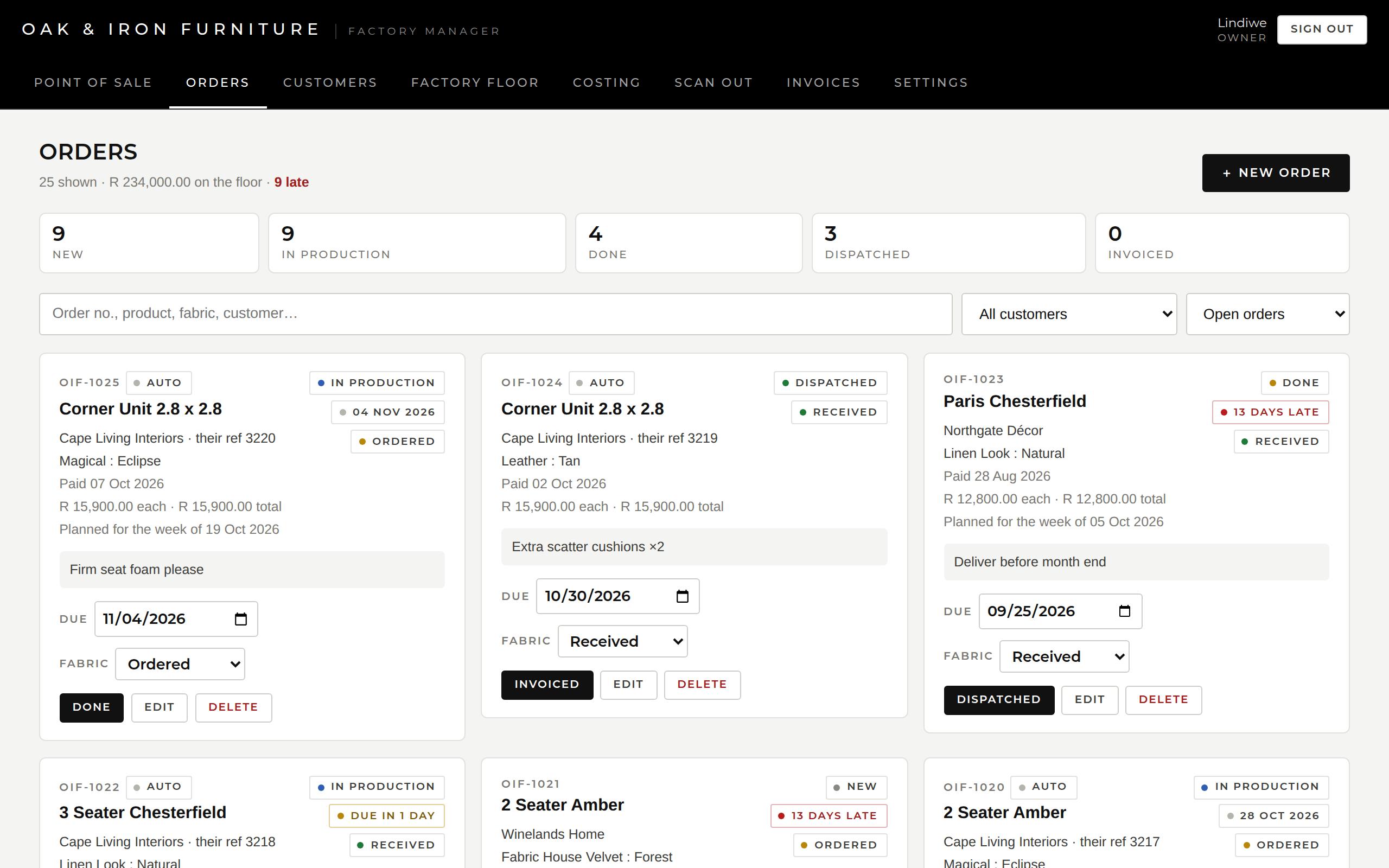Image resolution: width=1389 pixels, height=868 pixels.
Task: Open calendar picker for OIF-1023 due date
Action: coord(1124,611)
